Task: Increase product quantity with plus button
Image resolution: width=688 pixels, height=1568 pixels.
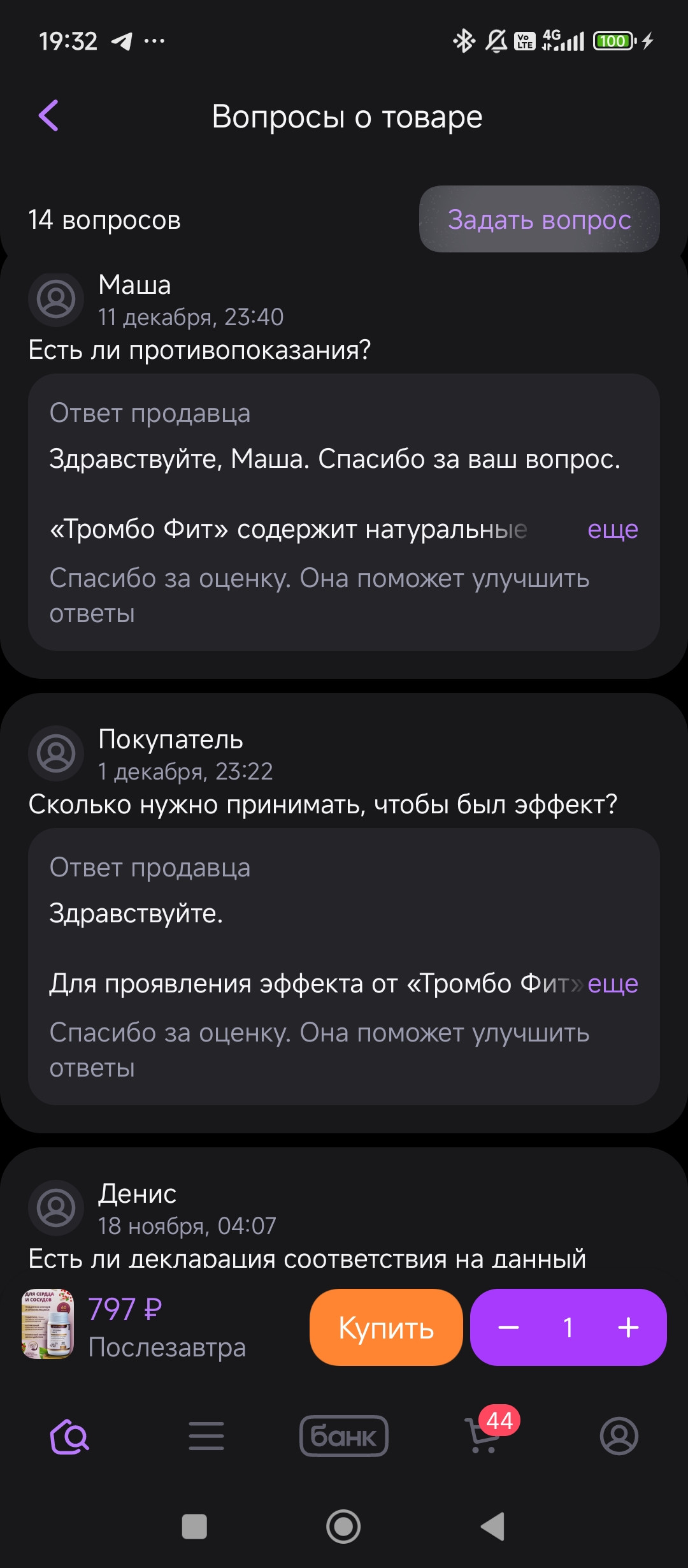Action: [628, 1328]
